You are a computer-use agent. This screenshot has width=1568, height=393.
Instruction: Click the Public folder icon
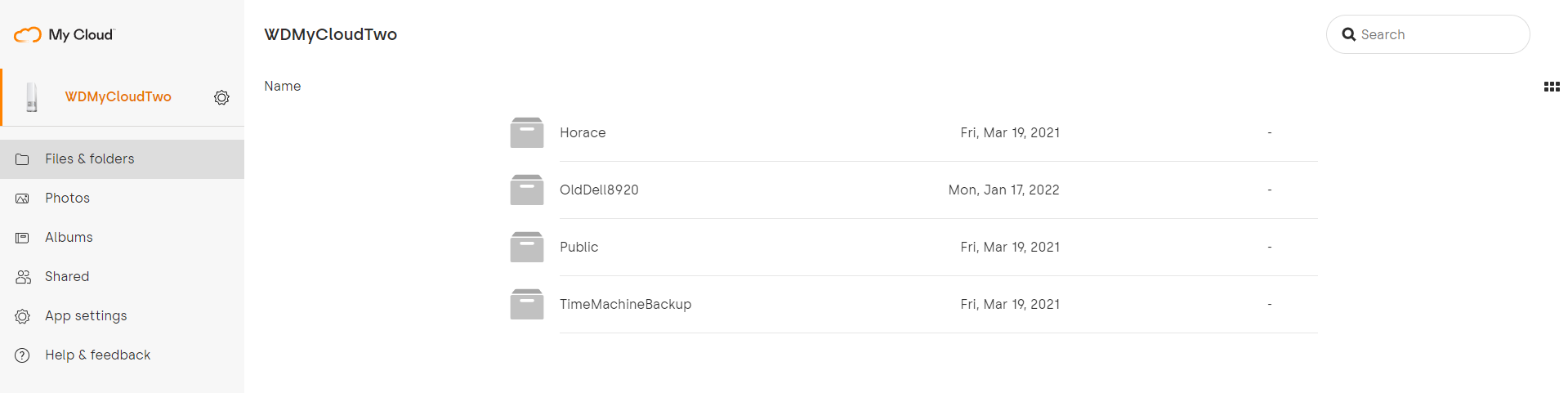527,247
